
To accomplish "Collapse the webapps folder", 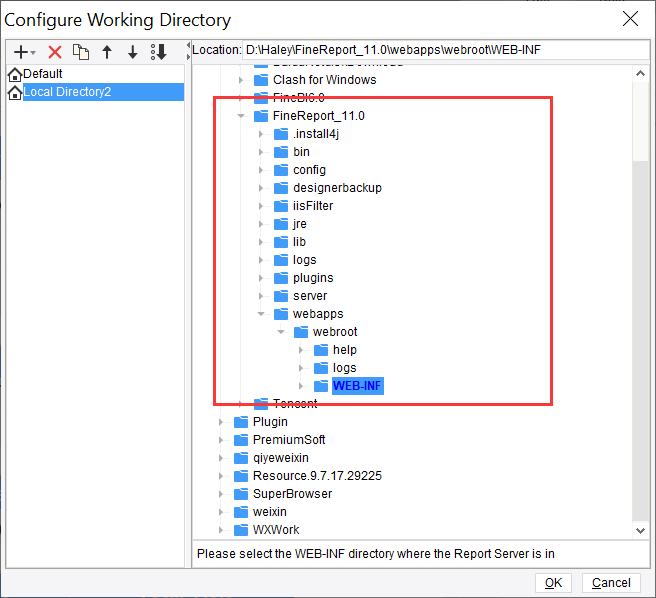I will [261, 313].
